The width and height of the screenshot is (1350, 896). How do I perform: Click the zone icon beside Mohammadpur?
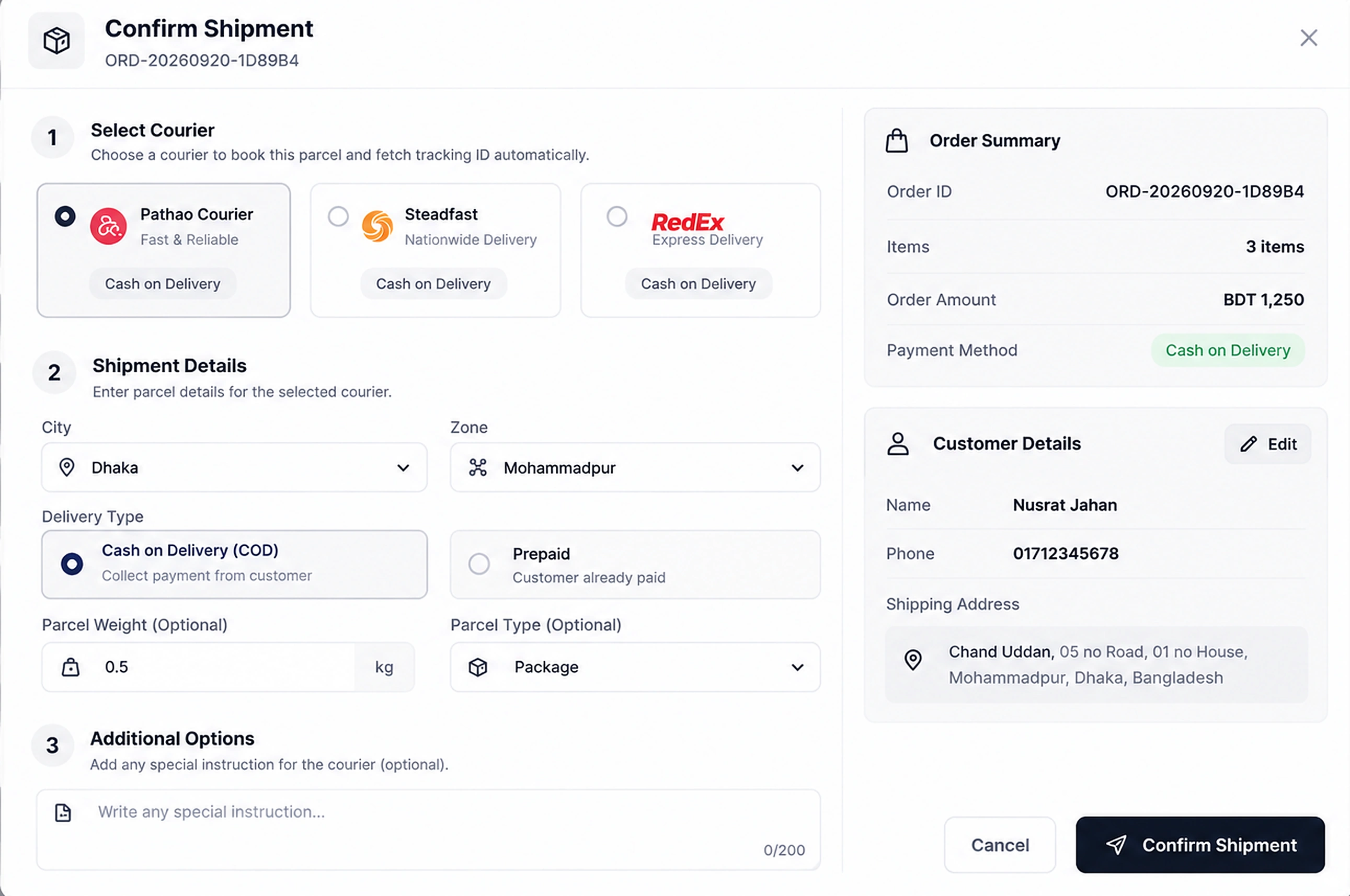pyautogui.click(x=478, y=467)
